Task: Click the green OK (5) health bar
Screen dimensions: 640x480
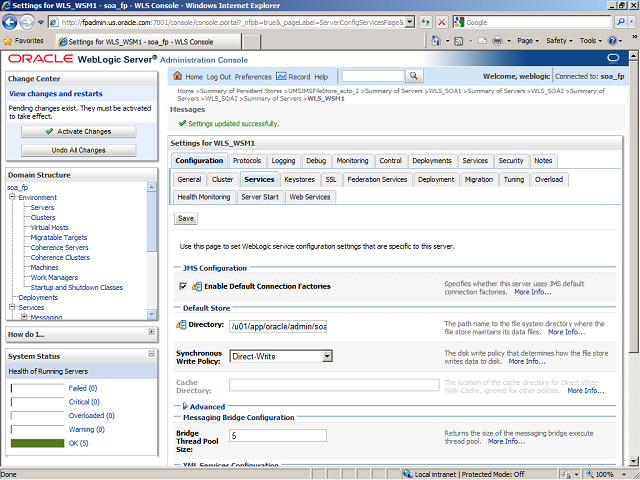Action: [37, 443]
